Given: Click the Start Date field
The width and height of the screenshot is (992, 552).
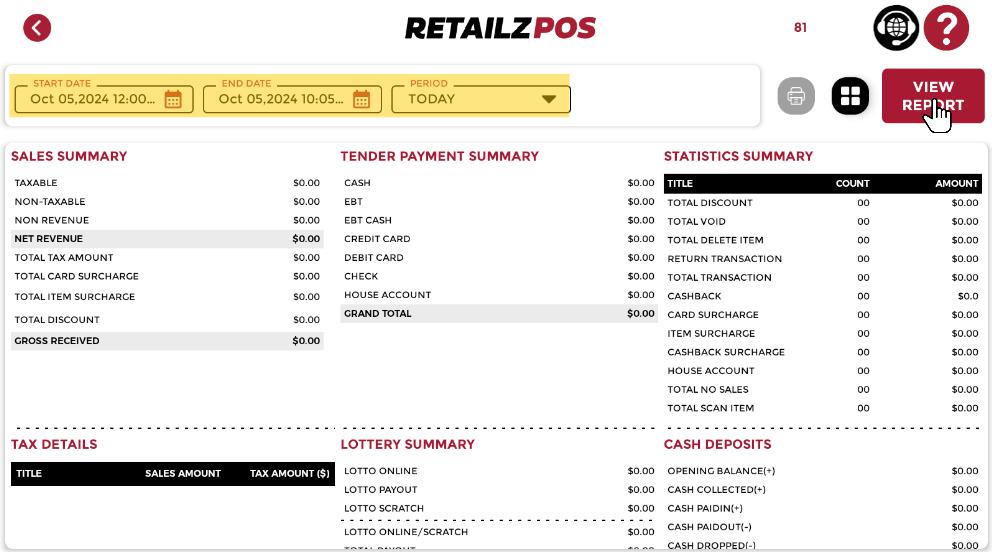Looking at the screenshot, I should coord(104,99).
